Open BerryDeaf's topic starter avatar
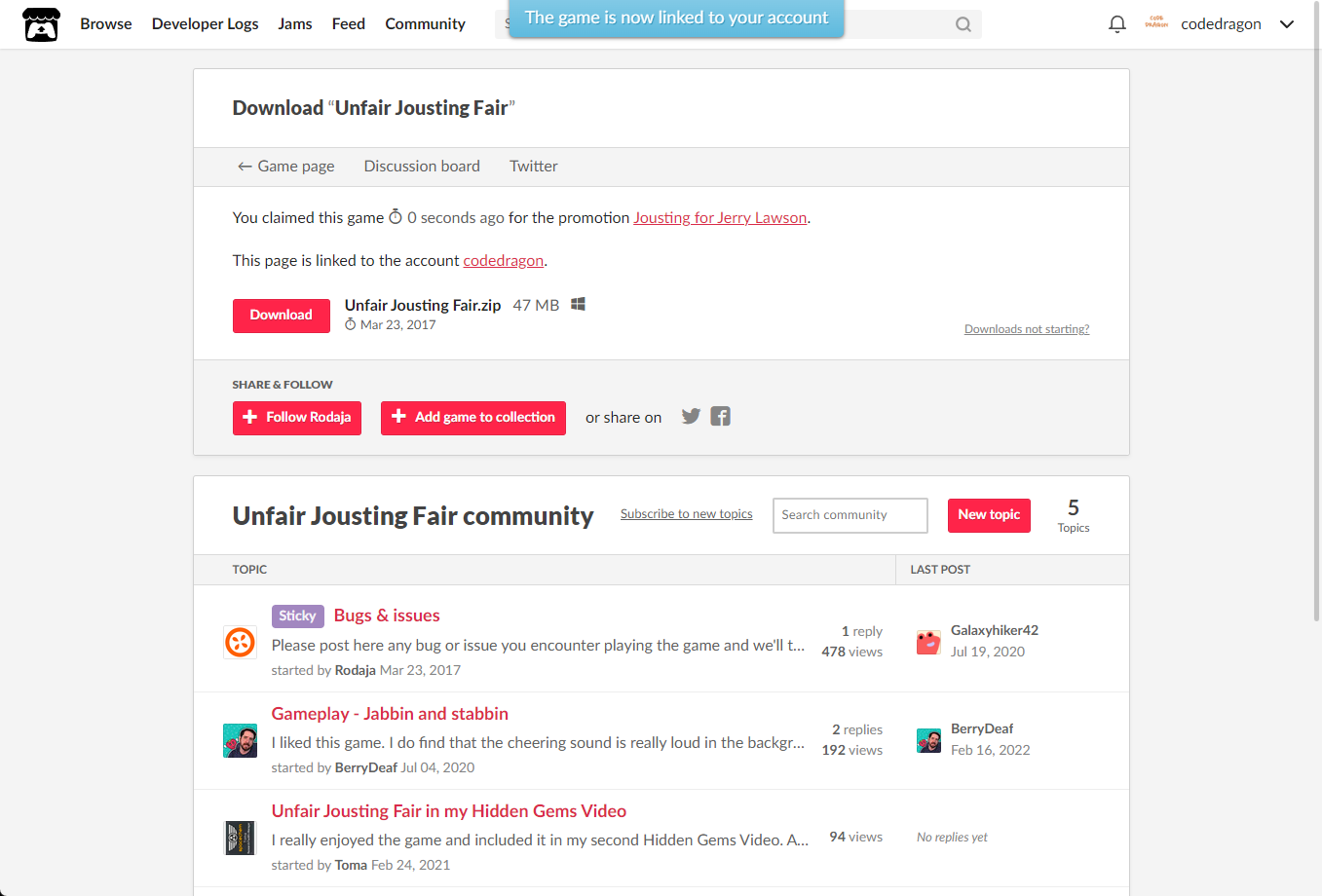This screenshot has width=1322, height=896. [x=240, y=740]
